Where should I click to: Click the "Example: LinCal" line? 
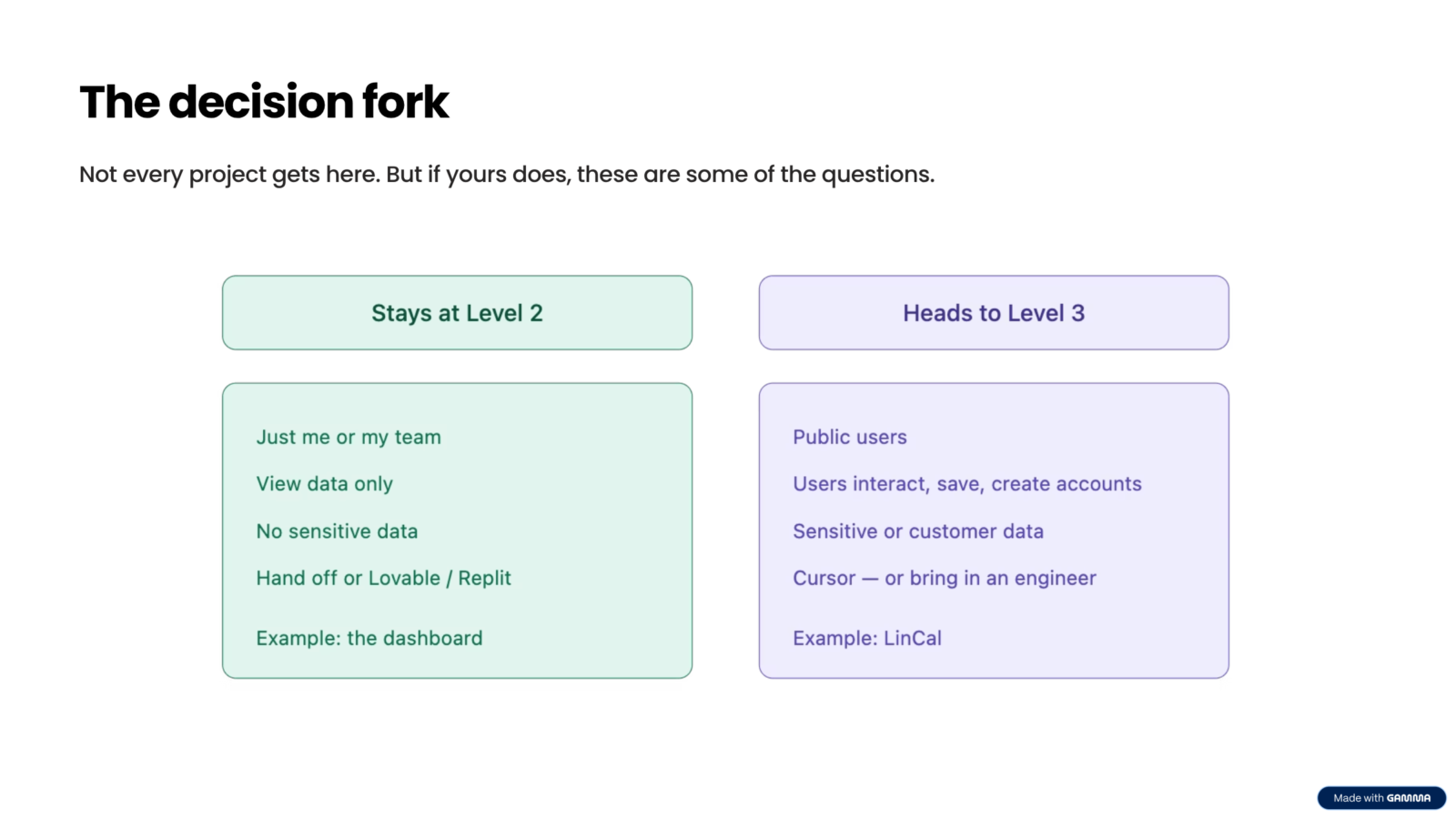(x=866, y=639)
